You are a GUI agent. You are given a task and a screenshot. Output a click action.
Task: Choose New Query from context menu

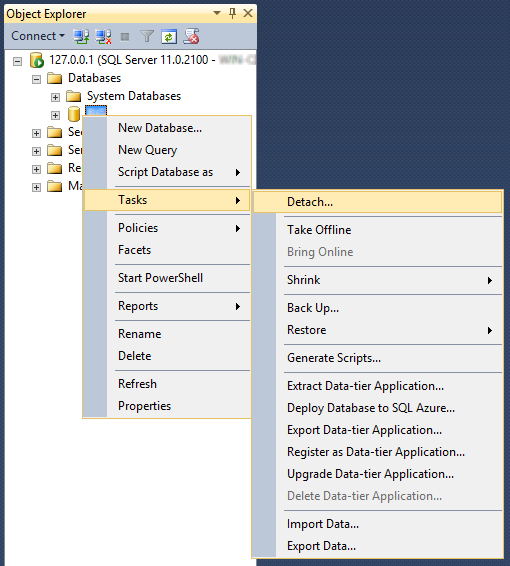pos(167,150)
